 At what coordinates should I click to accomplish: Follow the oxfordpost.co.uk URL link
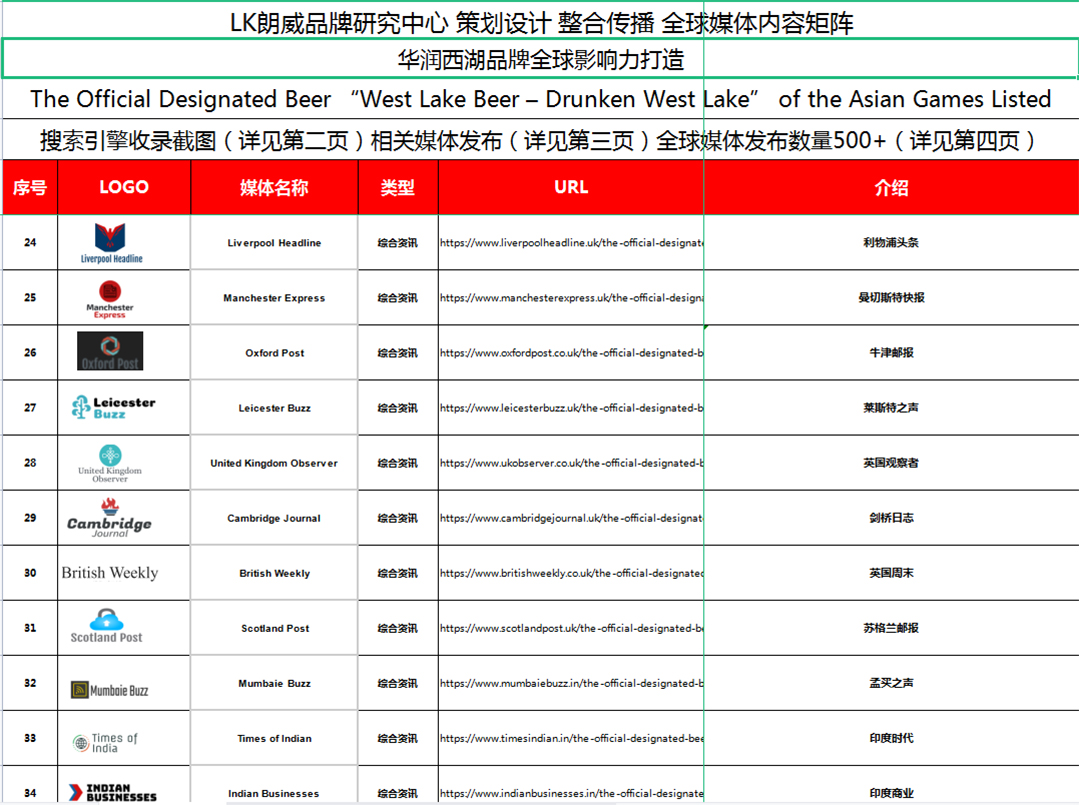point(571,353)
